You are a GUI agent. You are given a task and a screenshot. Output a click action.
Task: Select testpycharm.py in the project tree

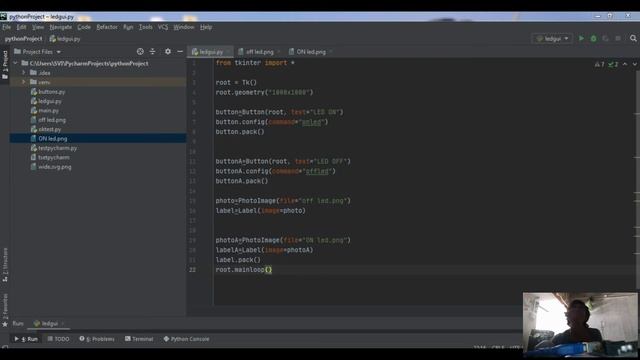58,148
